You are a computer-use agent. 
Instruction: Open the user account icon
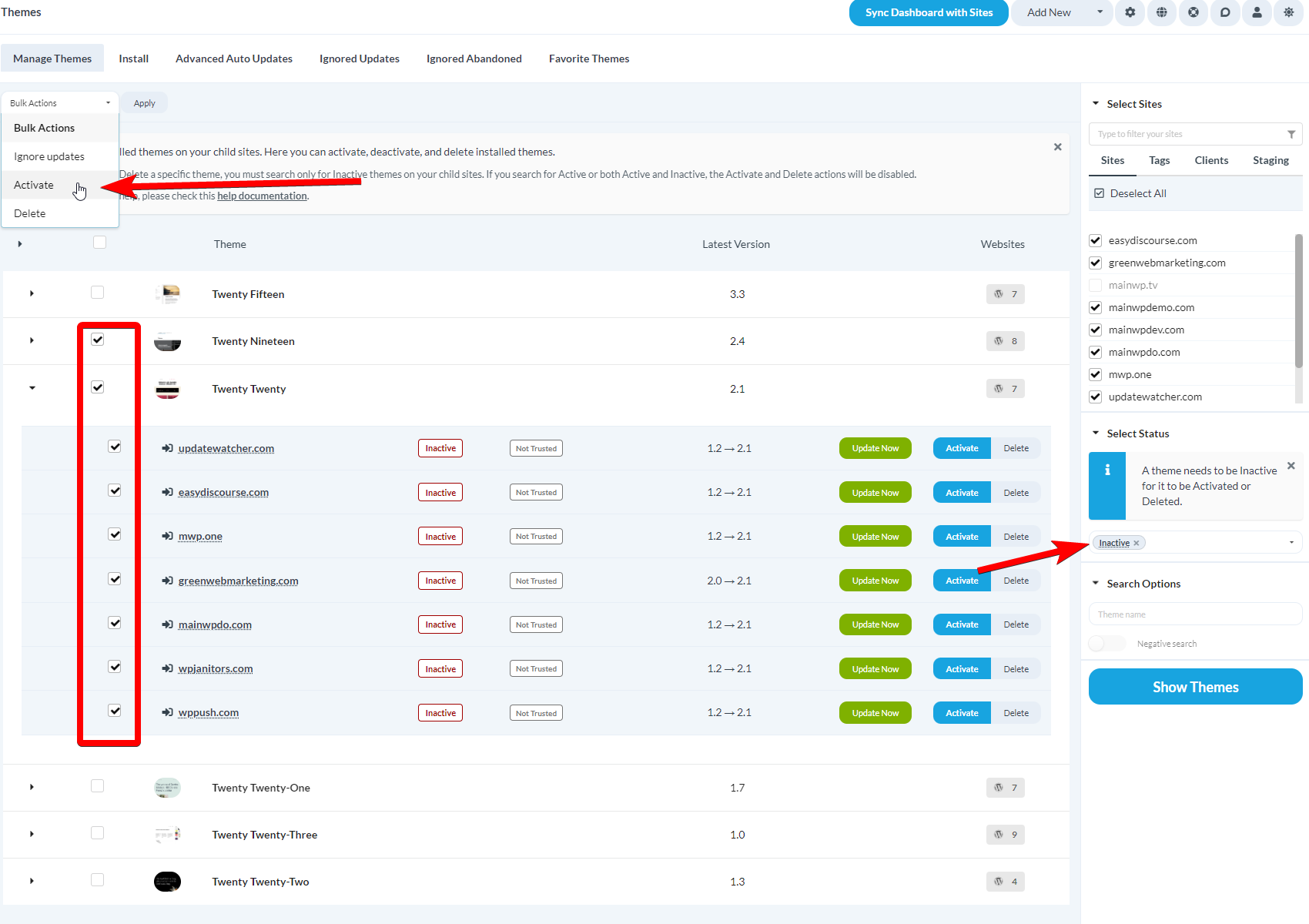click(1257, 12)
